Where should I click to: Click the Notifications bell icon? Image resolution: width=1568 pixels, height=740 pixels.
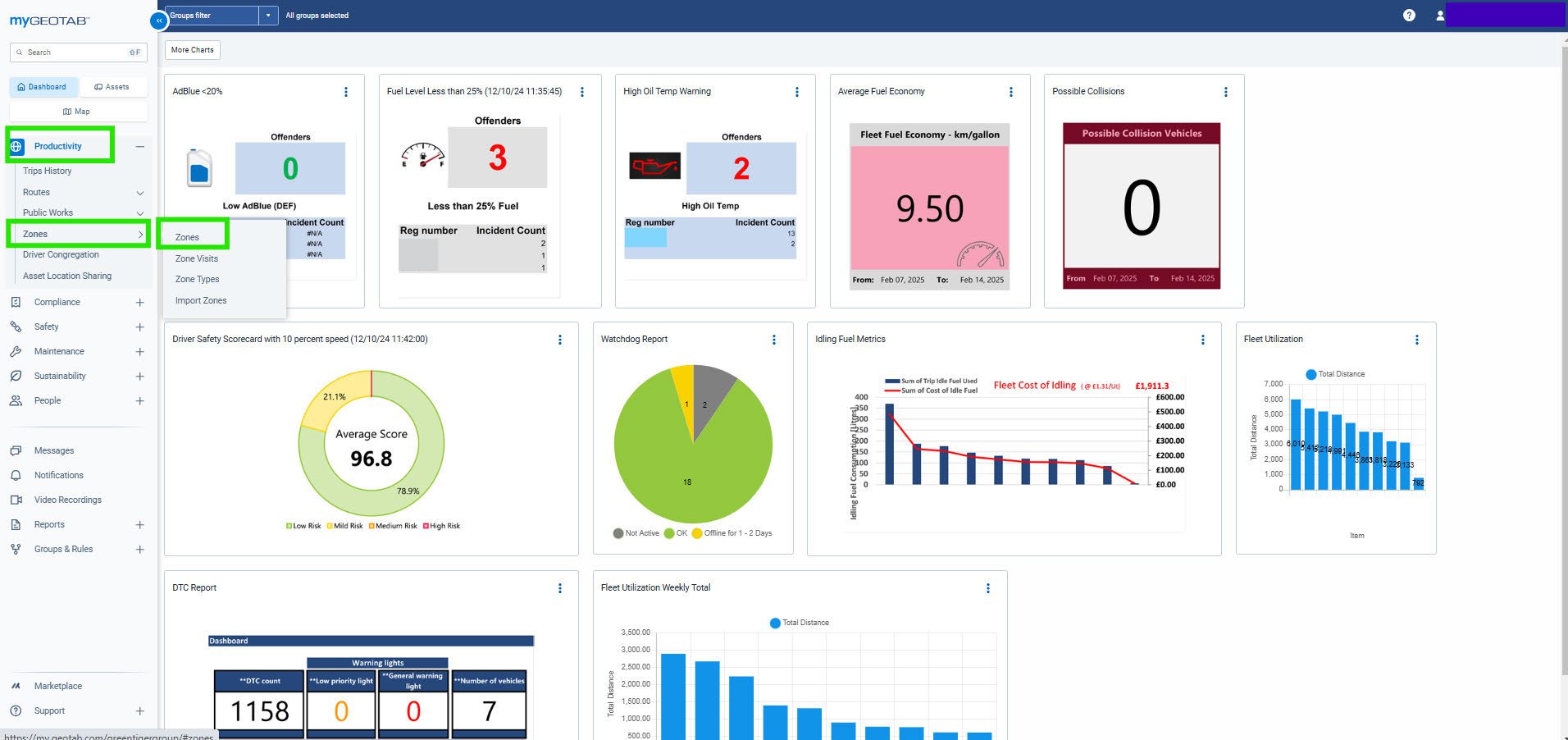[x=16, y=475]
